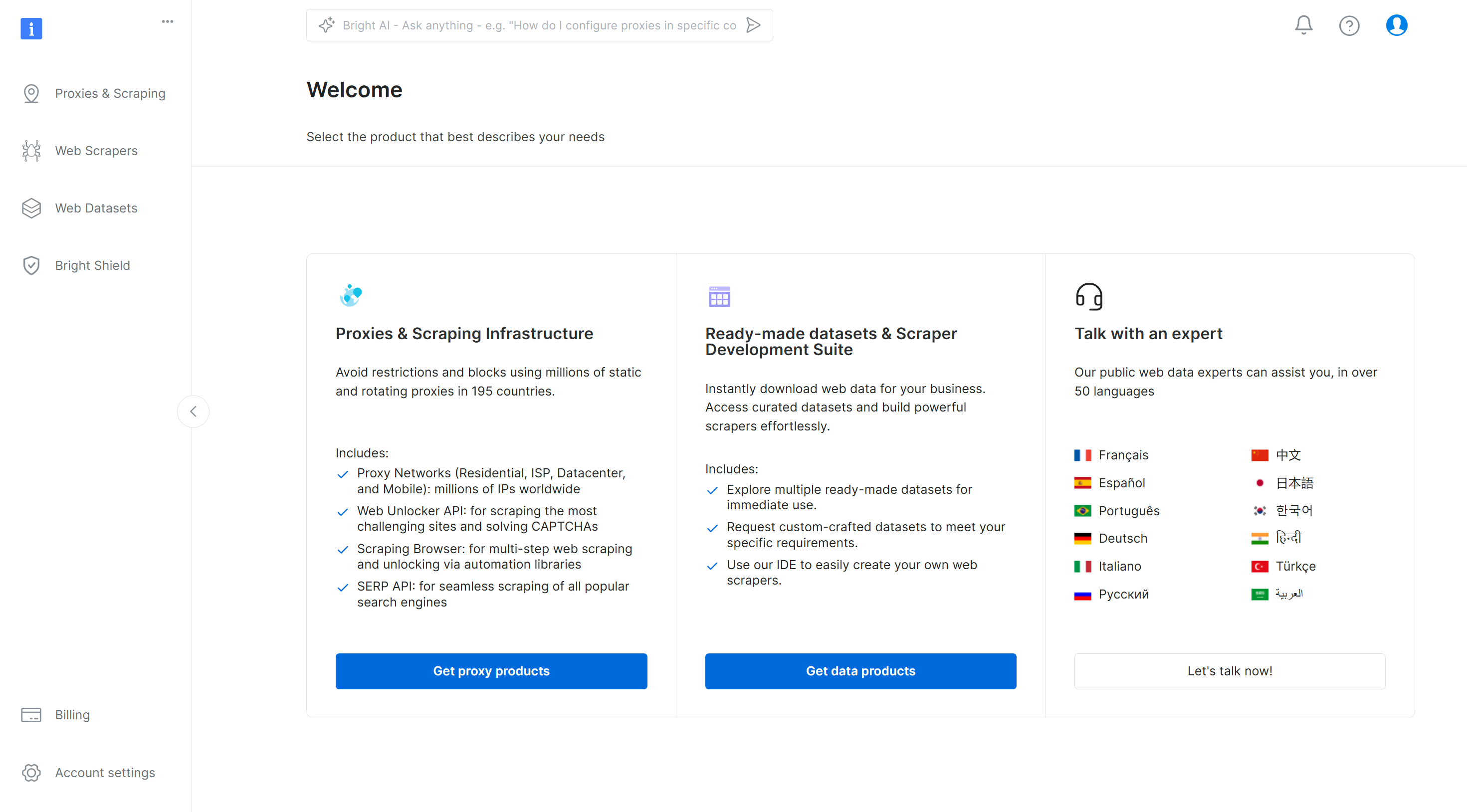Open the Web Datasets section
The image size is (1467, 812).
coord(96,208)
